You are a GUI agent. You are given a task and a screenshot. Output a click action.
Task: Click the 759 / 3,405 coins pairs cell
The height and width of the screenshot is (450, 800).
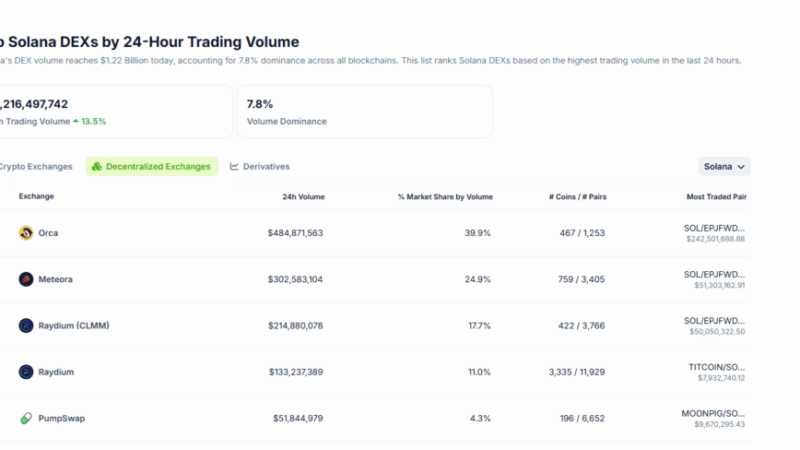click(581, 279)
